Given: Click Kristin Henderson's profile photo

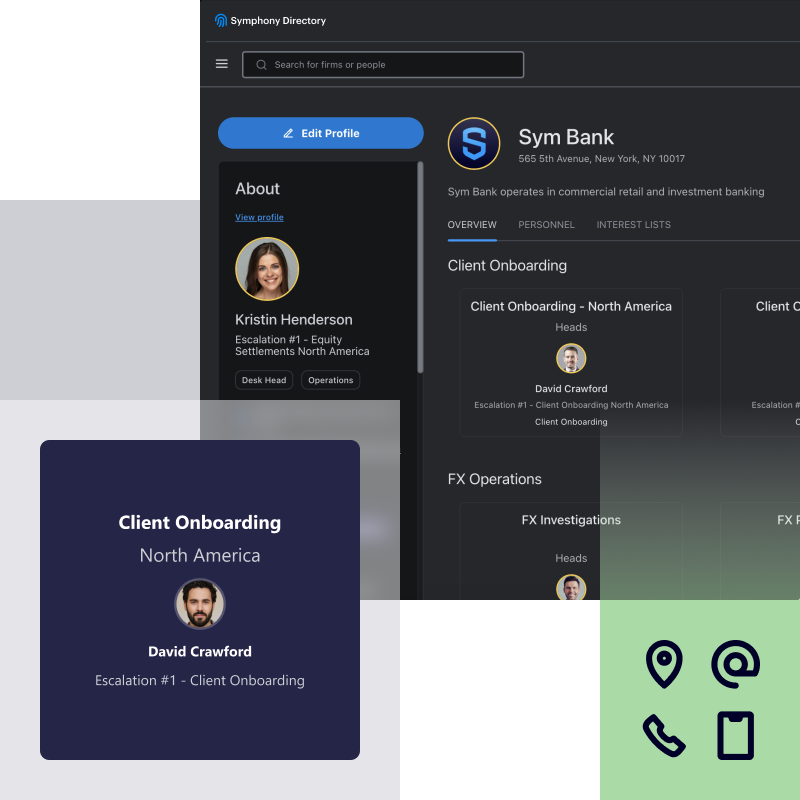Looking at the screenshot, I should point(267,269).
